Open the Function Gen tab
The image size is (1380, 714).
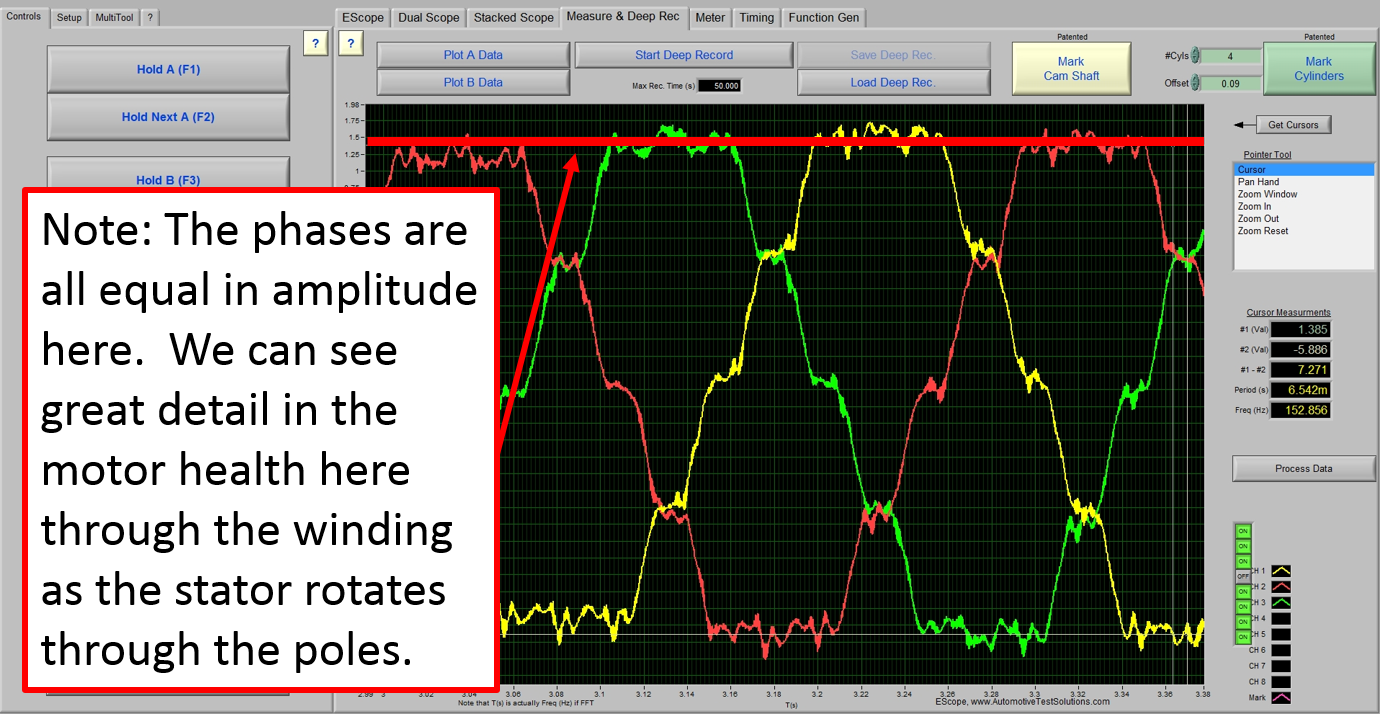pyautogui.click(x=824, y=17)
